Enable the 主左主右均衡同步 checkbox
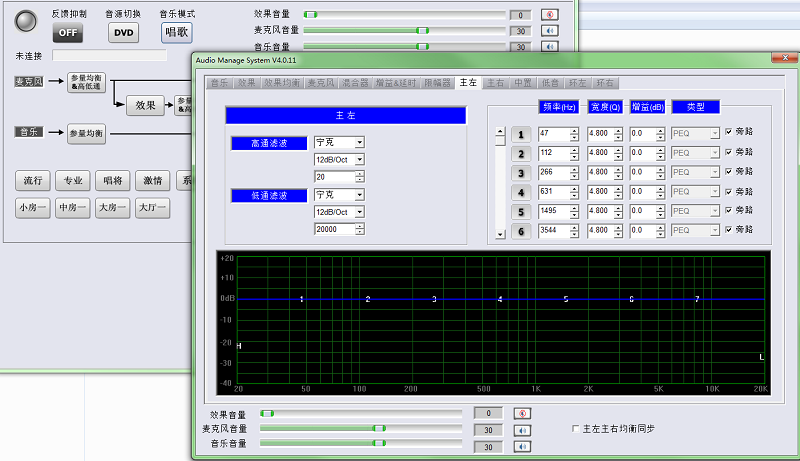 [575, 429]
